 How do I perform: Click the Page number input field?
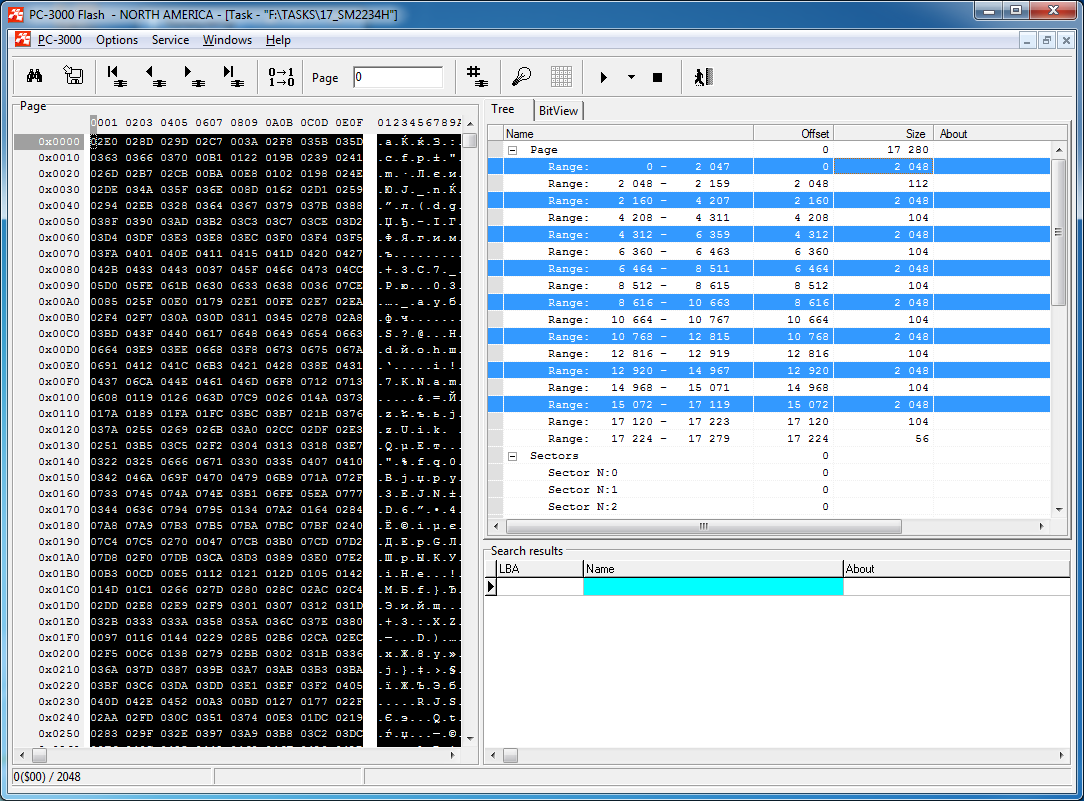(397, 77)
